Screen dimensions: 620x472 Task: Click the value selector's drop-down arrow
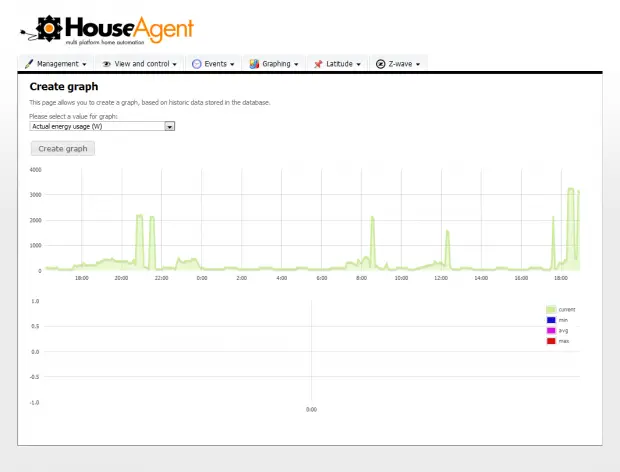170,126
